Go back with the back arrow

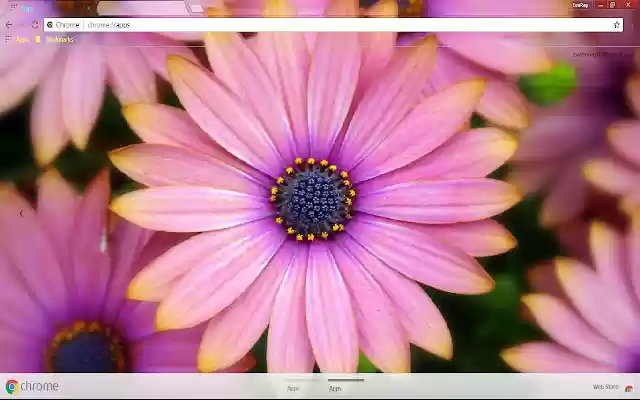pos(9,25)
